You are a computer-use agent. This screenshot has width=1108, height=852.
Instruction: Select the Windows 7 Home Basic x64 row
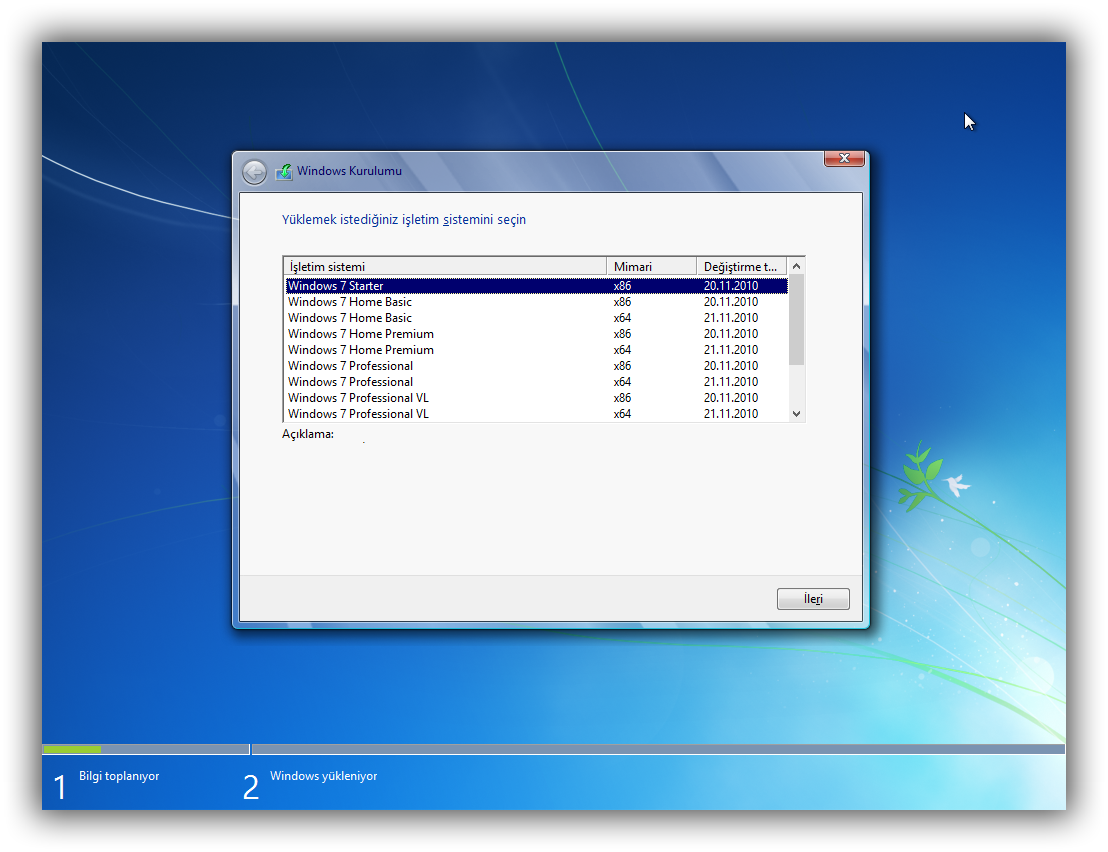point(536,318)
